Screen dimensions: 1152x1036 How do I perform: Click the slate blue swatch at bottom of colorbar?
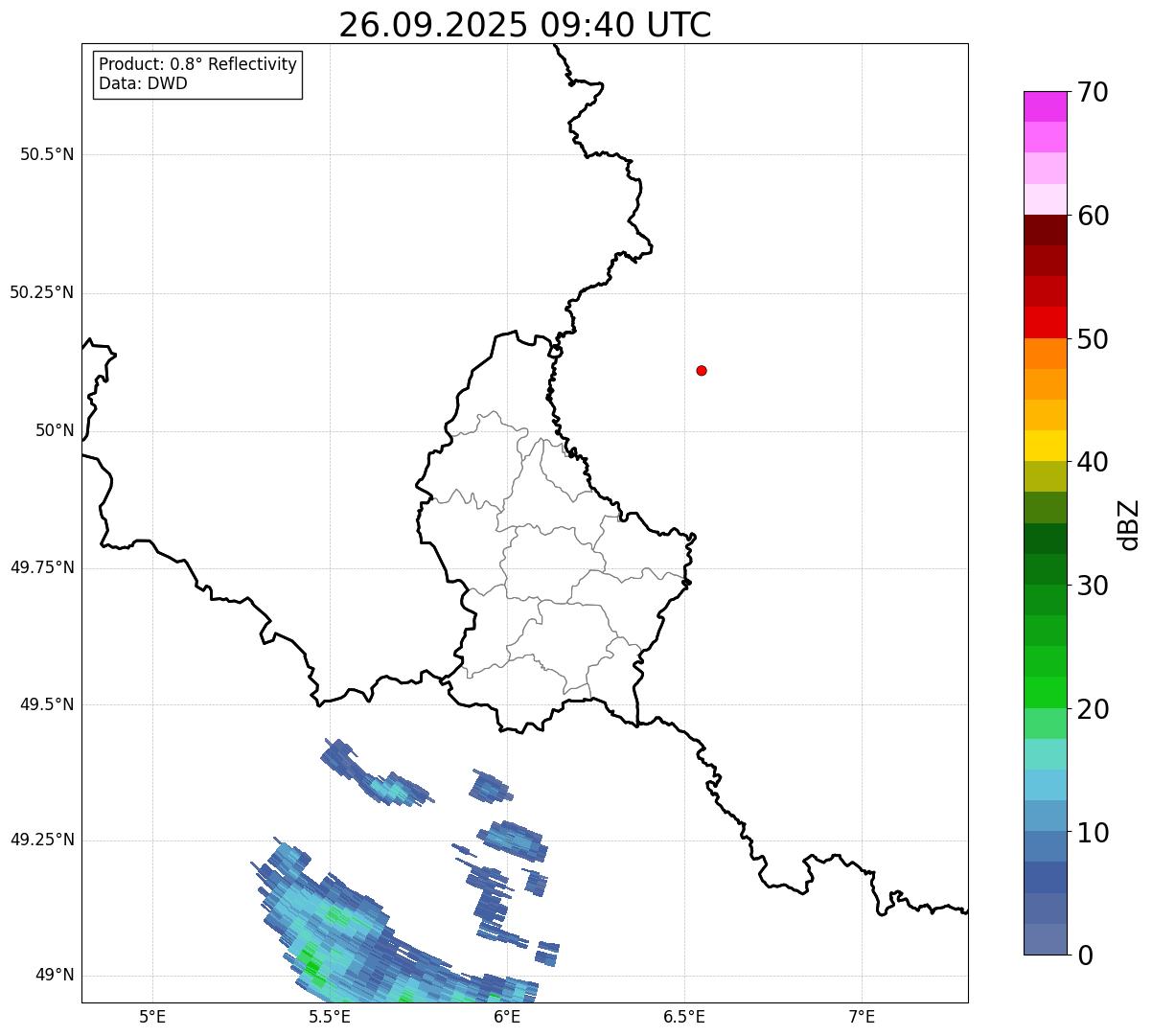1045,939
